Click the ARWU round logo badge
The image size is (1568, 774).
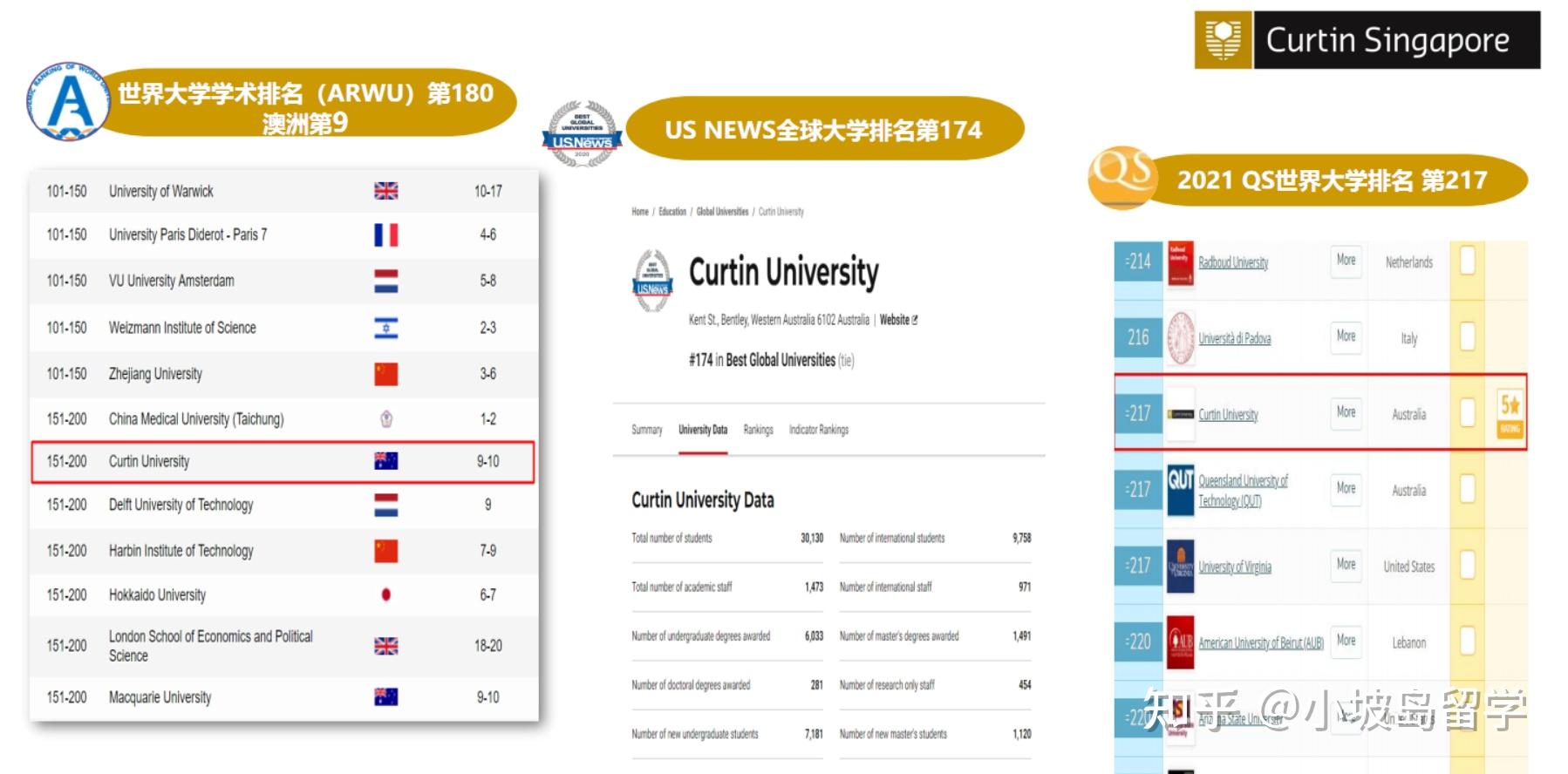[69, 101]
